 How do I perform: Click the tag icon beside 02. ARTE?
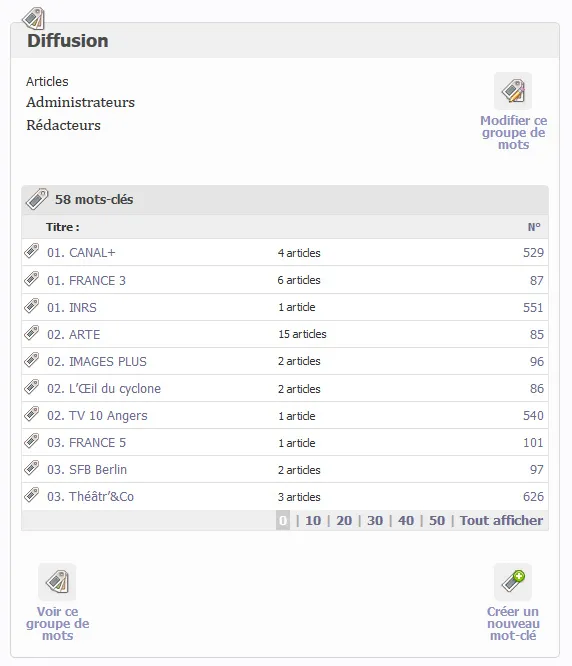pos(32,333)
